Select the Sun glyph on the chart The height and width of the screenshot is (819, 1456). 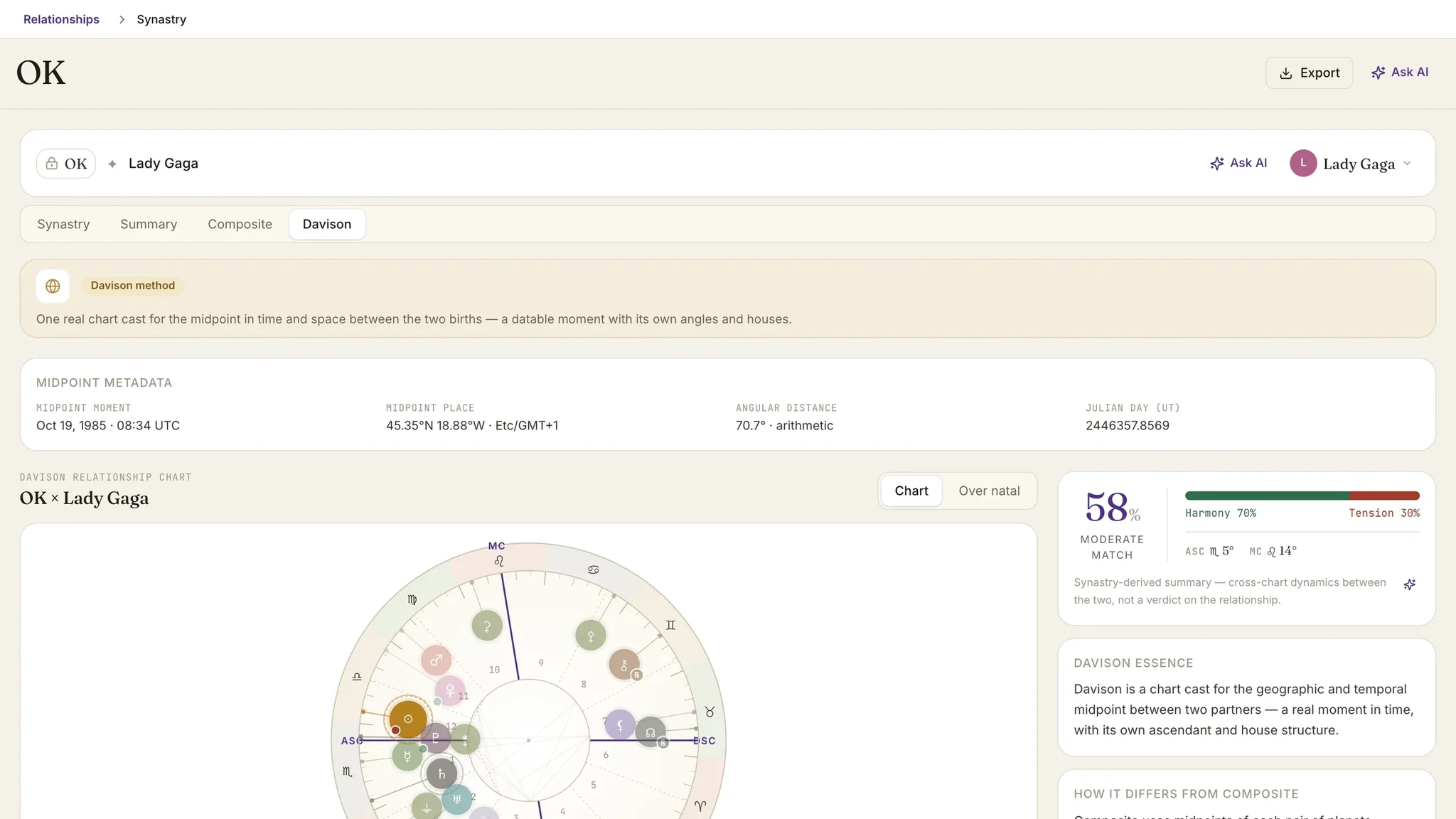(408, 719)
